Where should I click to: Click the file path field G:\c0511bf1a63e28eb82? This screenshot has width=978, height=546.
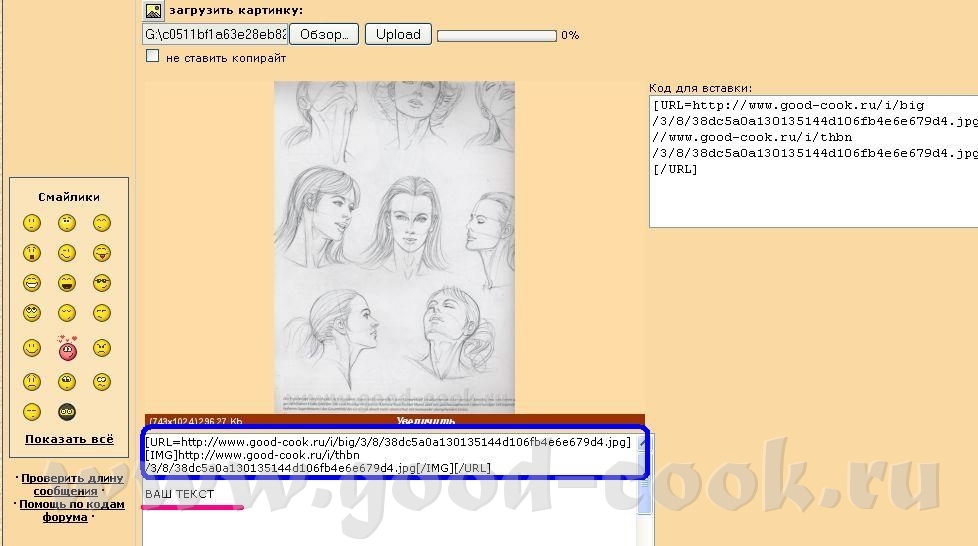click(x=215, y=34)
